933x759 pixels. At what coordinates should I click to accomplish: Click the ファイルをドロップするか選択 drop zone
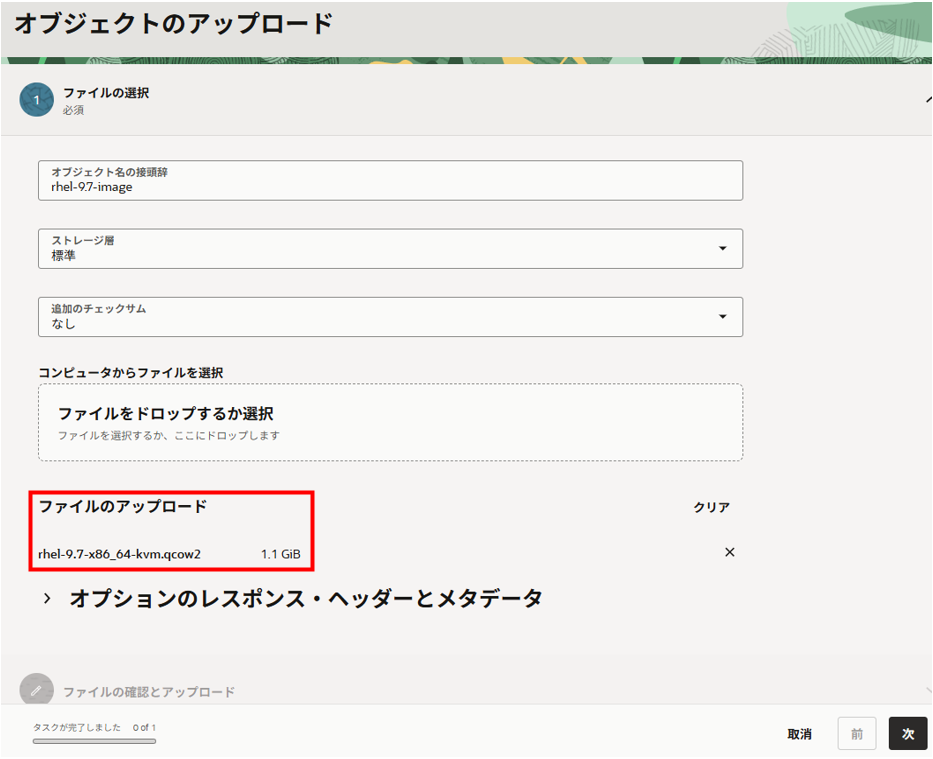click(x=390, y=422)
